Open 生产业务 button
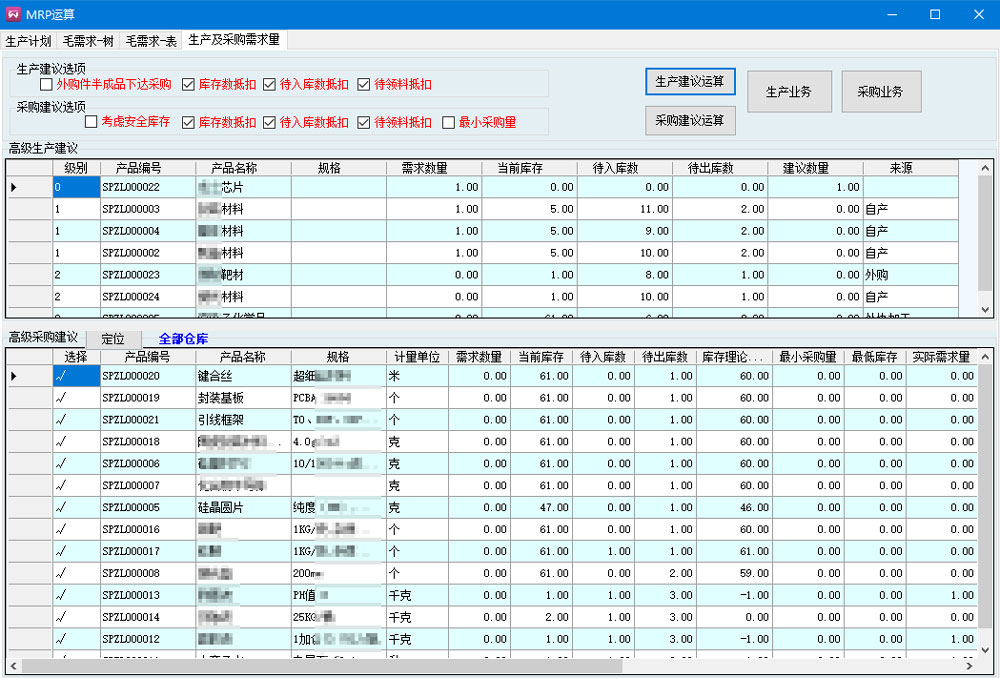Viewport: 1000px width, 678px height. (788, 92)
